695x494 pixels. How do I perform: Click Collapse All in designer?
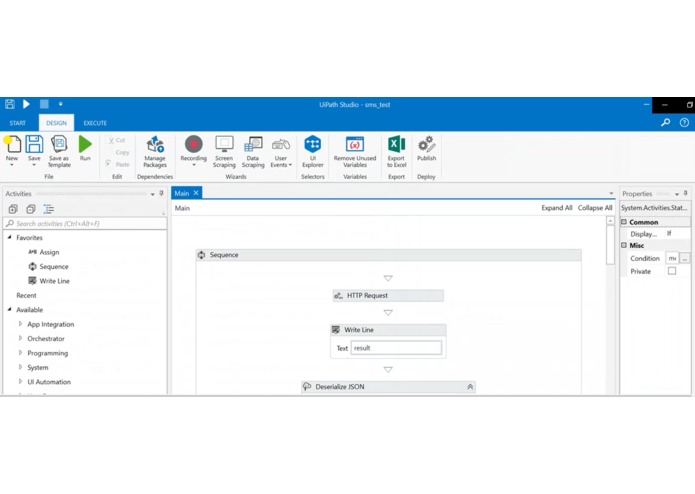click(595, 208)
